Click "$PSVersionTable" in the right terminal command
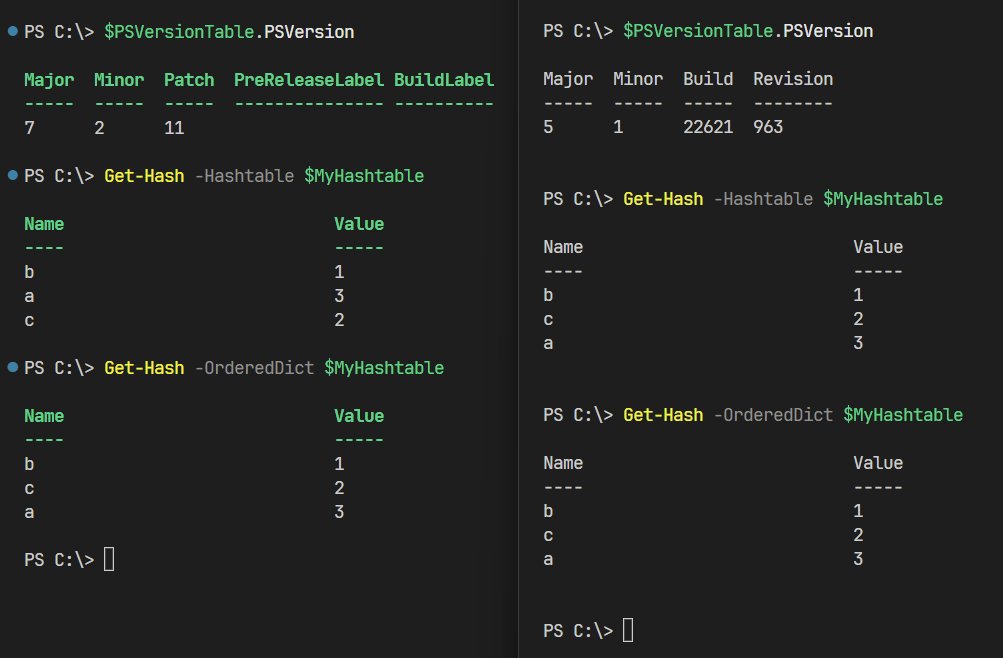The height and width of the screenshot is (658, 1003). (698, 31)
